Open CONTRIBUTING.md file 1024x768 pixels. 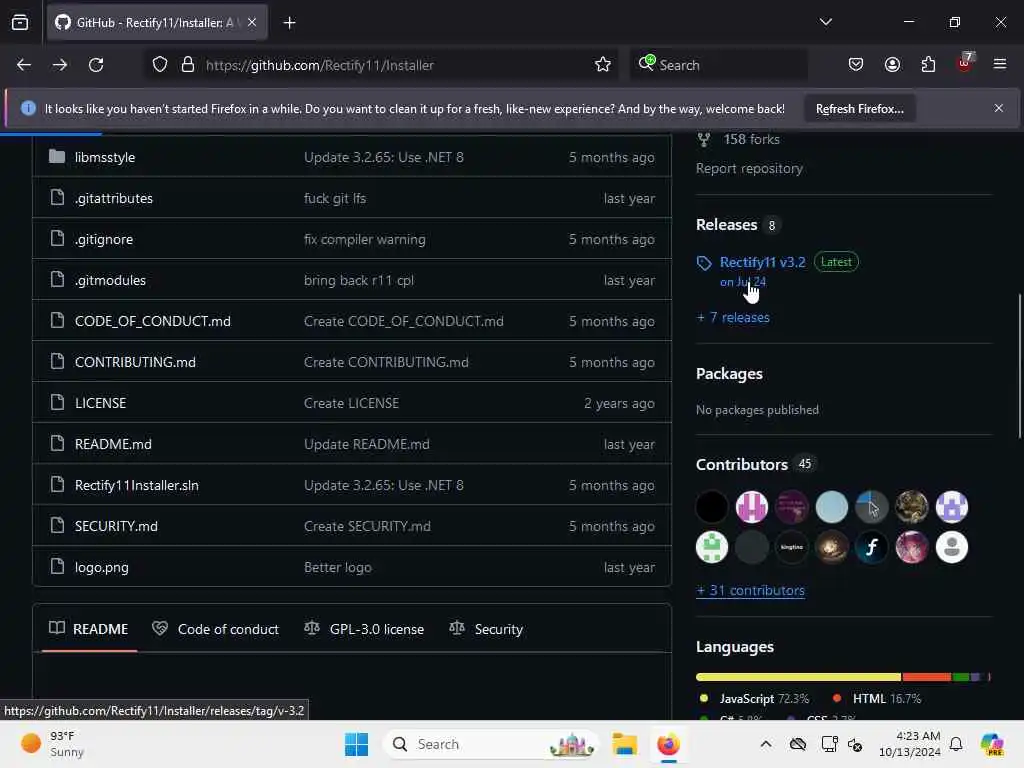[x=135, y=362]
